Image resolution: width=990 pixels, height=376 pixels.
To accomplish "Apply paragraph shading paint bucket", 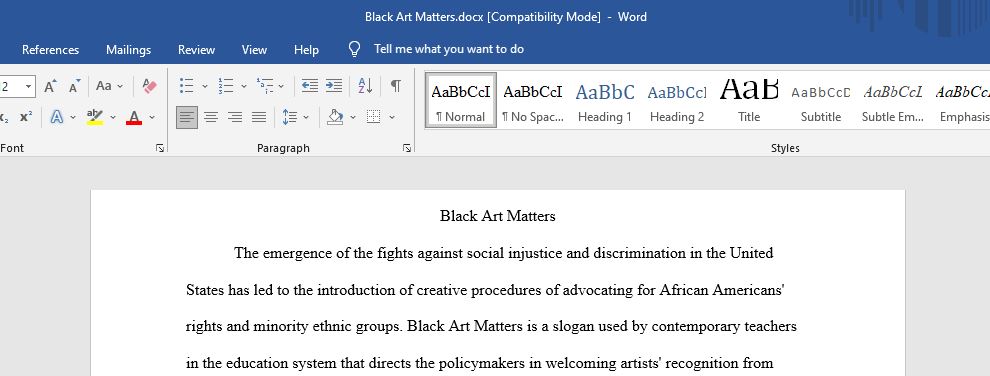I will tap(335, 117).
